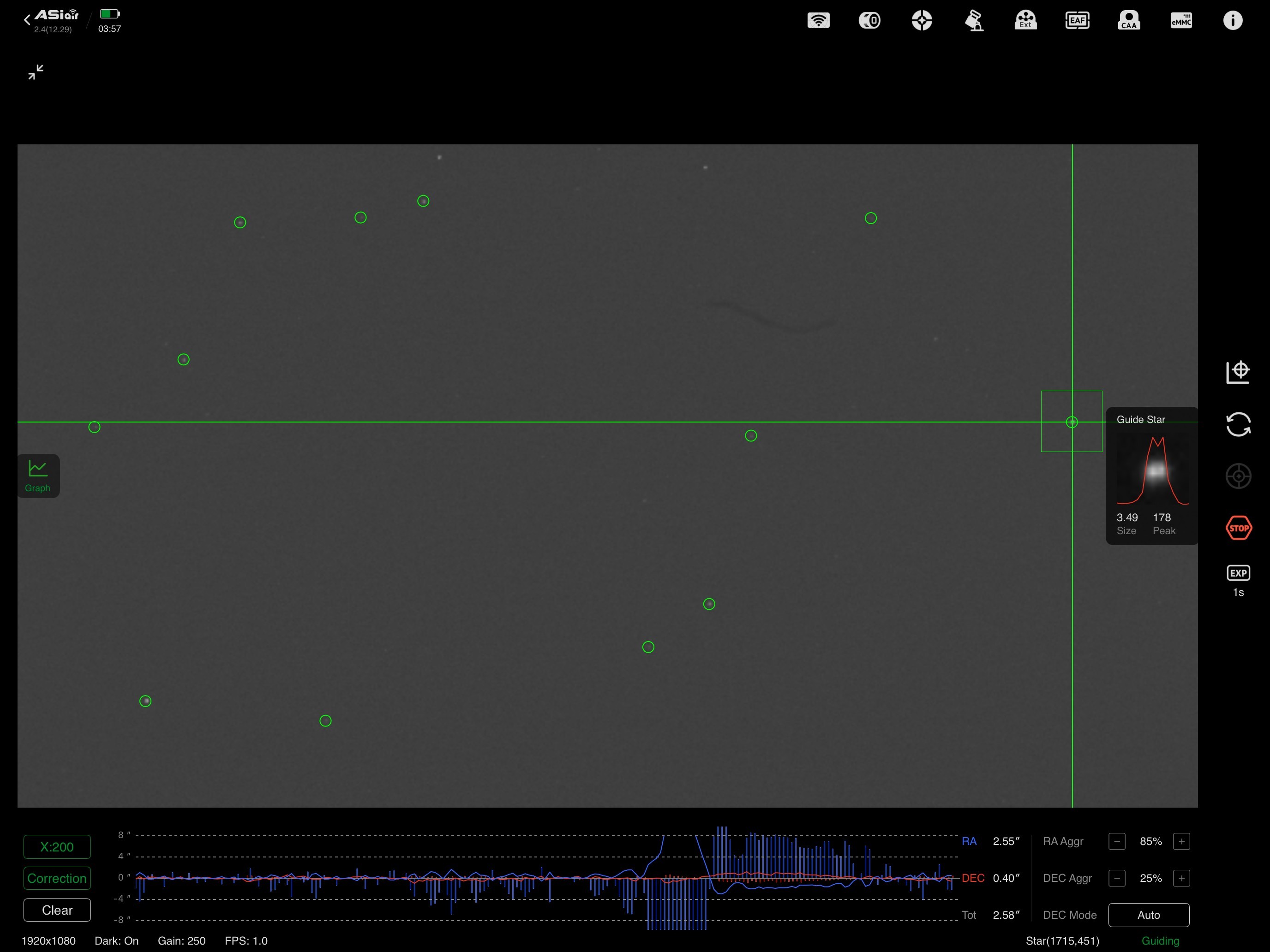Open the guiding calibration data icon
This screenshot has width=1270, height=952.
(x=1239, y=372)
